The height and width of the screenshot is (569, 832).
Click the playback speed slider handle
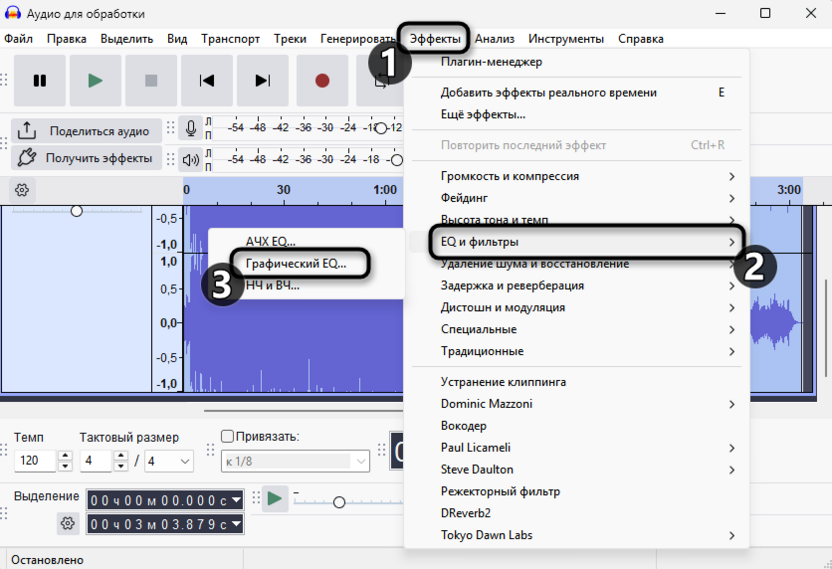[x=340, y=502]
